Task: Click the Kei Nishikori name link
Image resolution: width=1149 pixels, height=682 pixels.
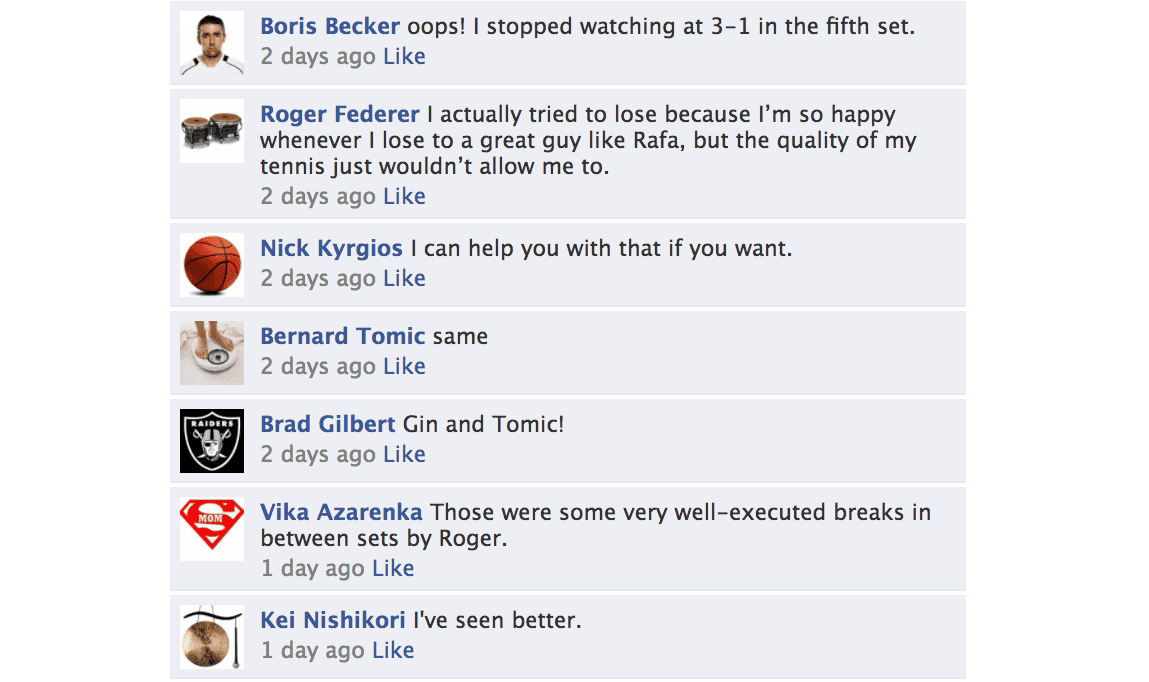Action: coord(333,620)
